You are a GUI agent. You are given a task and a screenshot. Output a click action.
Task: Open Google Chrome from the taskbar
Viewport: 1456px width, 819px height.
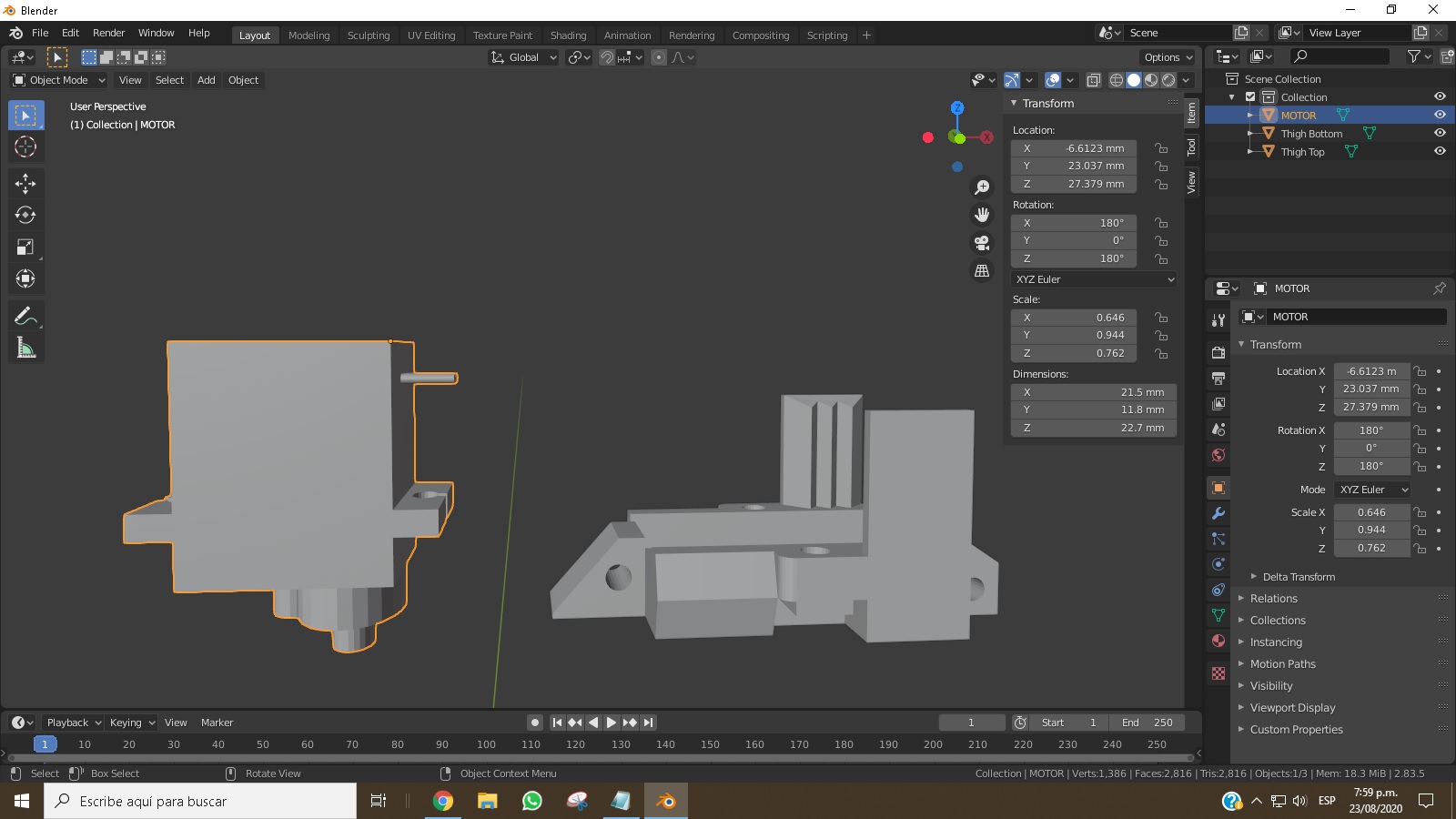(443, 801)
